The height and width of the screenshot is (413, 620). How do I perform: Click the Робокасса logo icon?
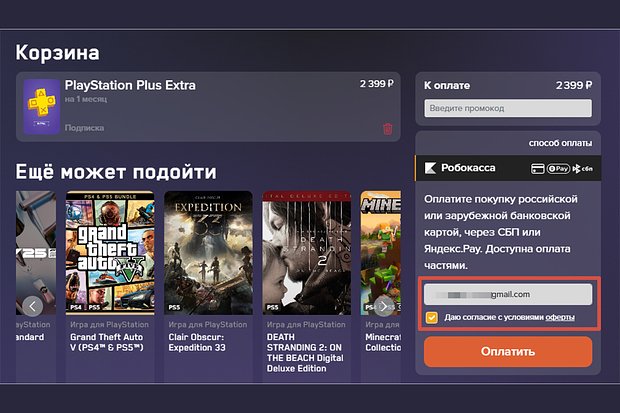[x=430, y=168]
